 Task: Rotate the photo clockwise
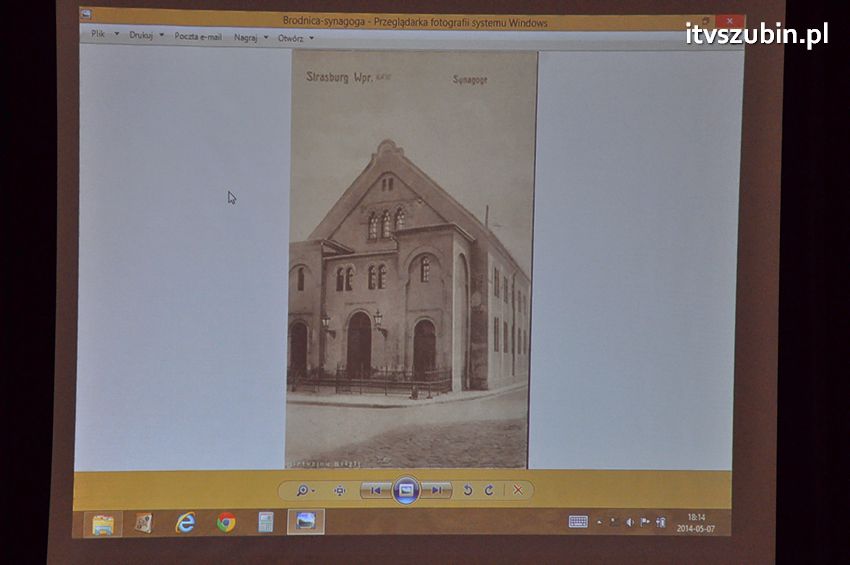[489, 490]
